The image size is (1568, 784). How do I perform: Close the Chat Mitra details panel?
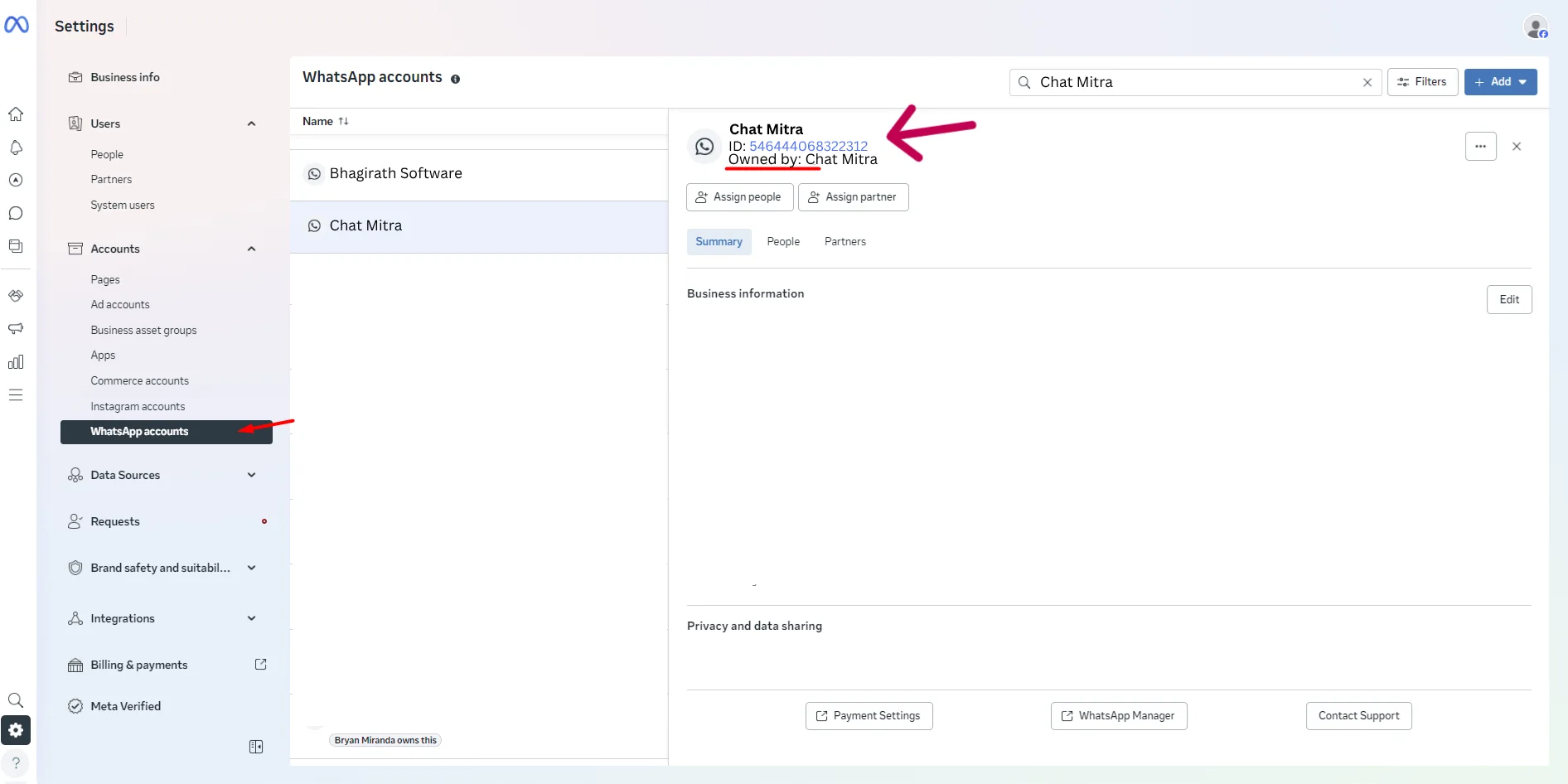coord(1517,147)
